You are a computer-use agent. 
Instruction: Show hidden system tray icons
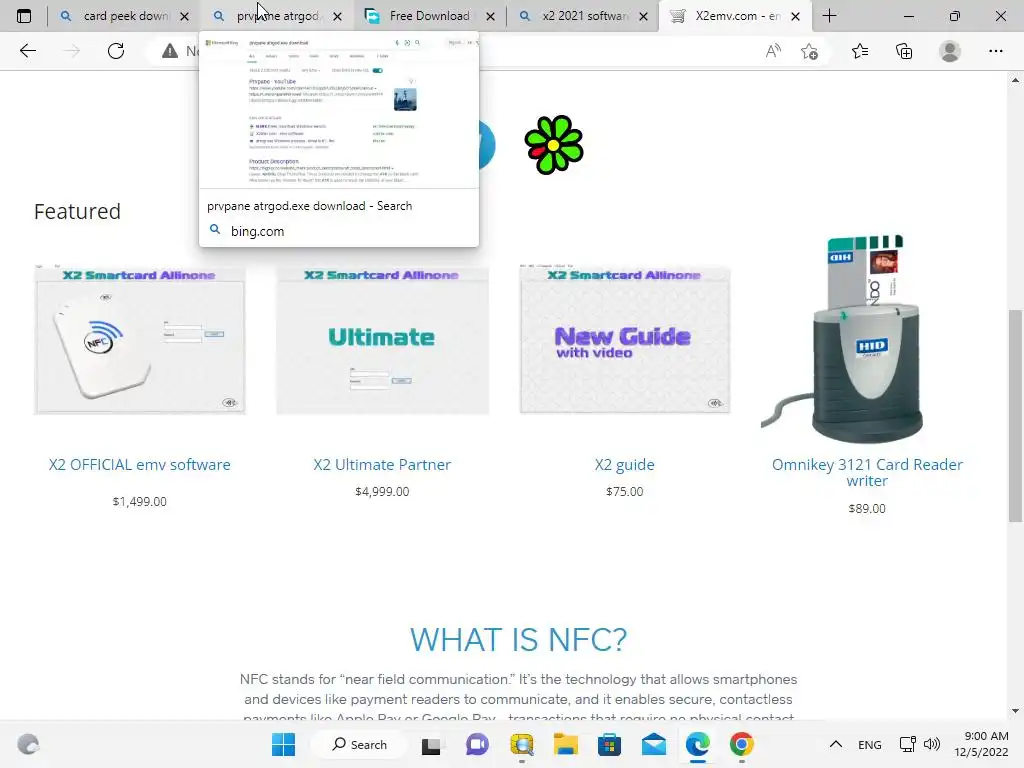pos(835,744)
